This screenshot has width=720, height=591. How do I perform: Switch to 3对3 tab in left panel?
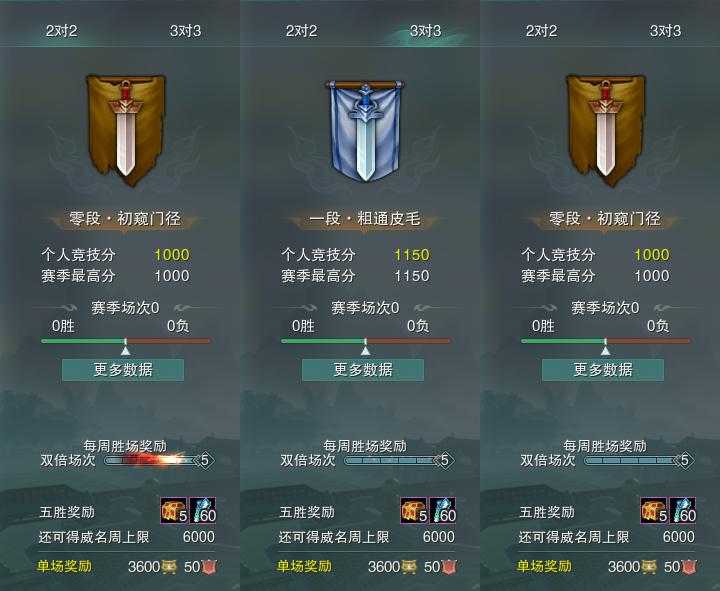186,31
